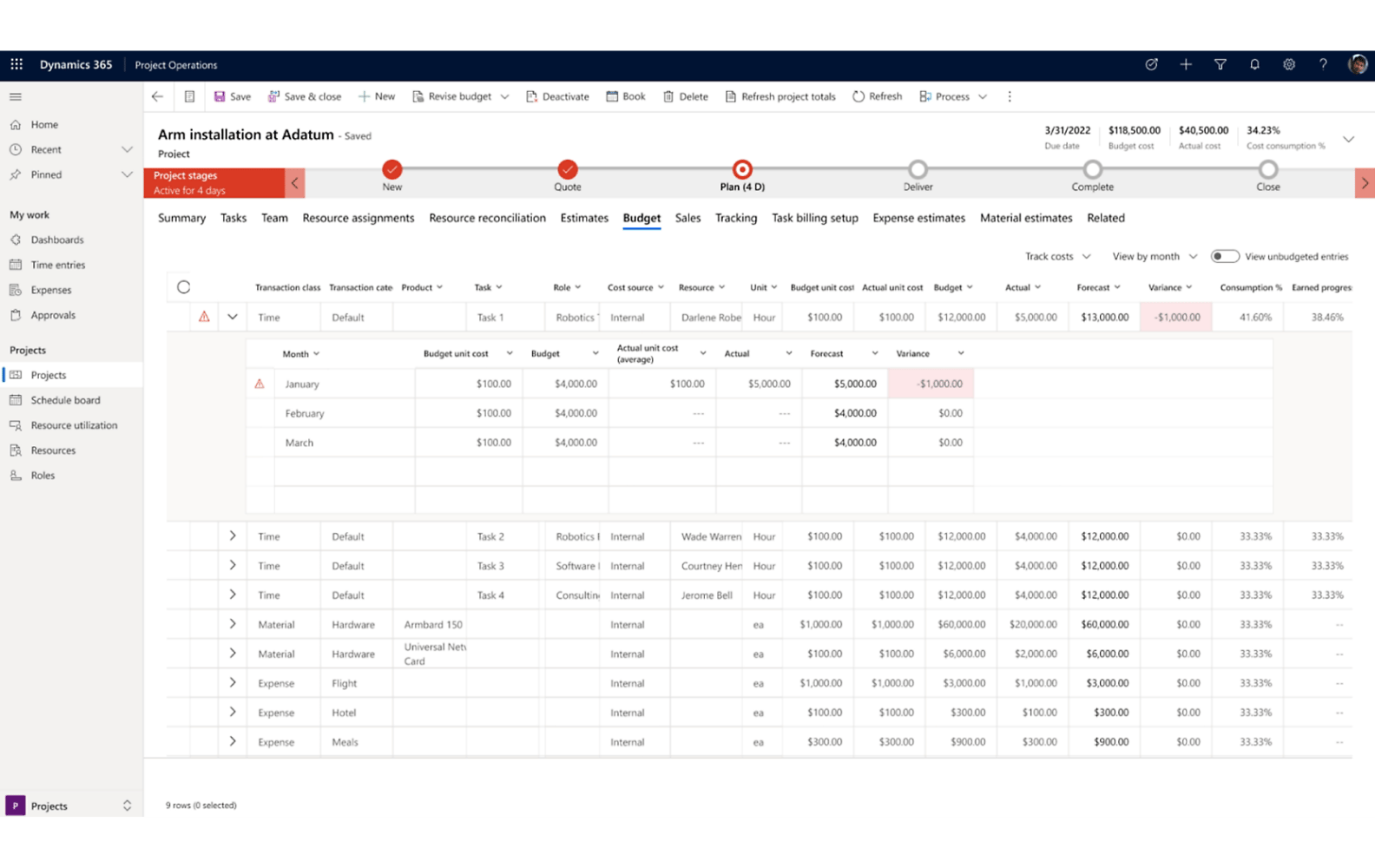
Task: Open the user profile avatar
Action: point(1358,64)
